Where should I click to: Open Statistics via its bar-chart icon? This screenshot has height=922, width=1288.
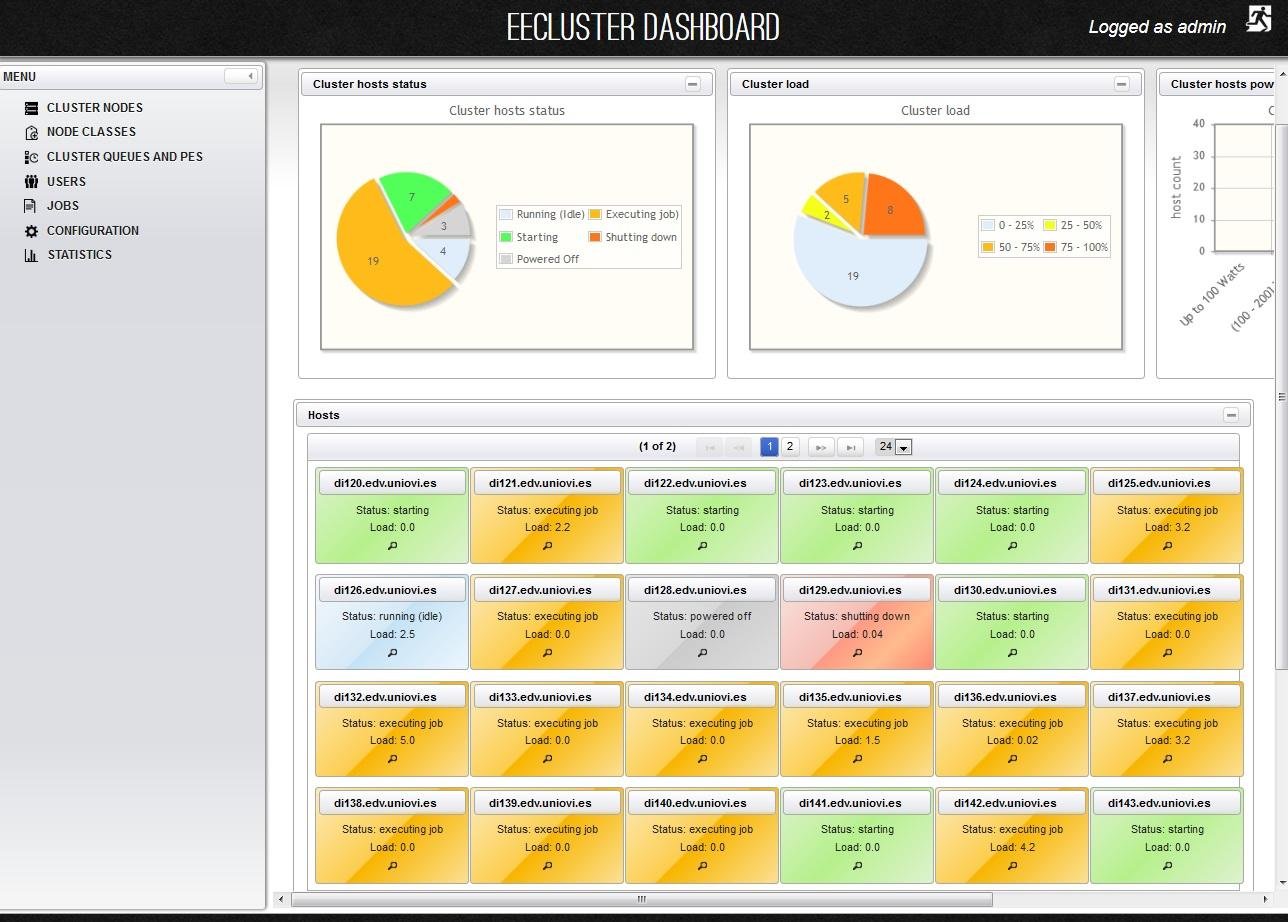point(32,255)
